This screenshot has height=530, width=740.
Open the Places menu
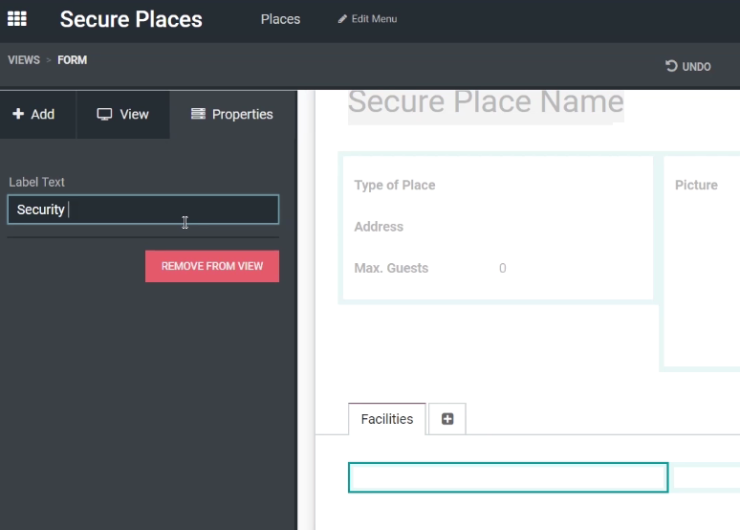(280, 19)
